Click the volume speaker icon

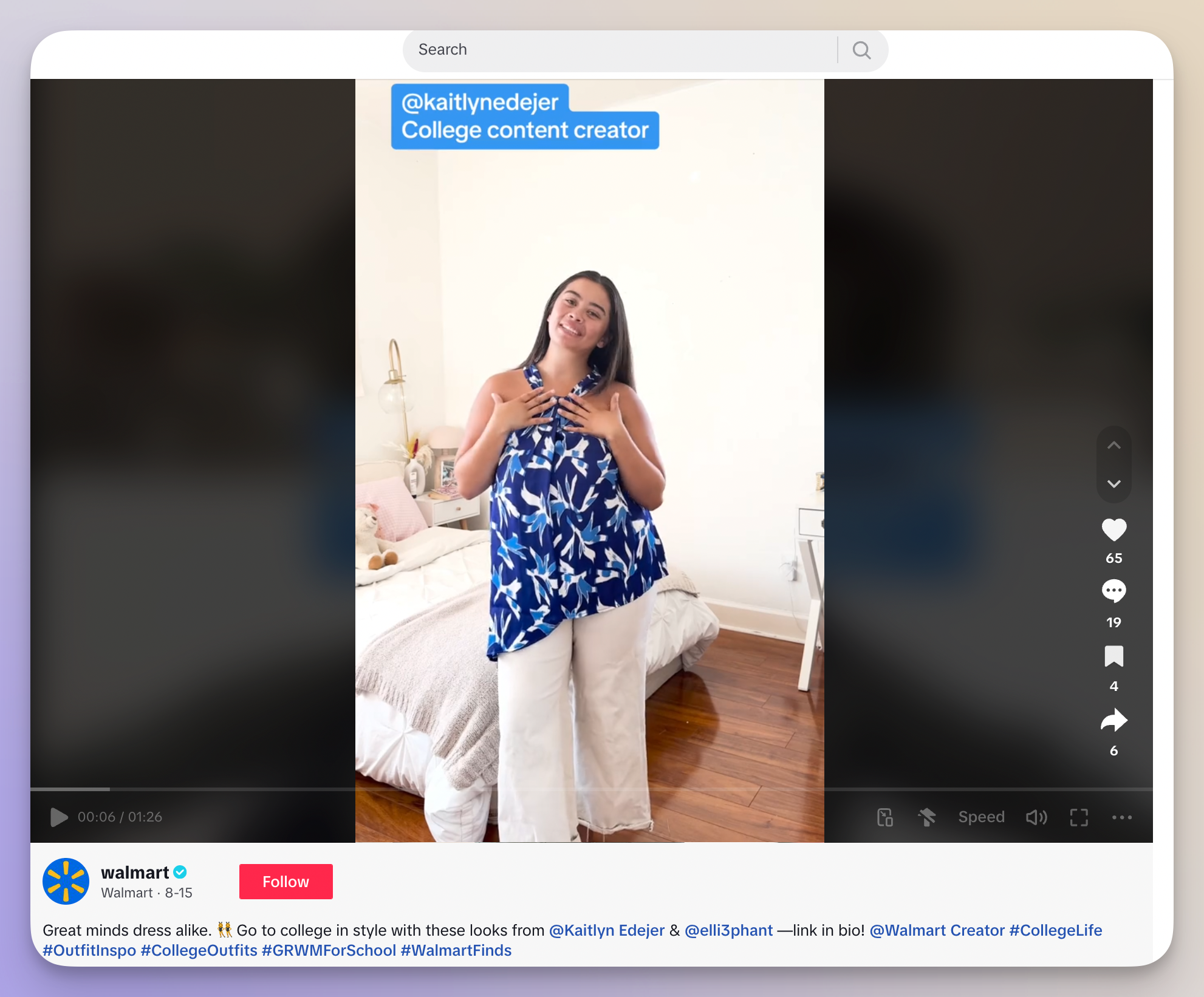point(1037,816)
